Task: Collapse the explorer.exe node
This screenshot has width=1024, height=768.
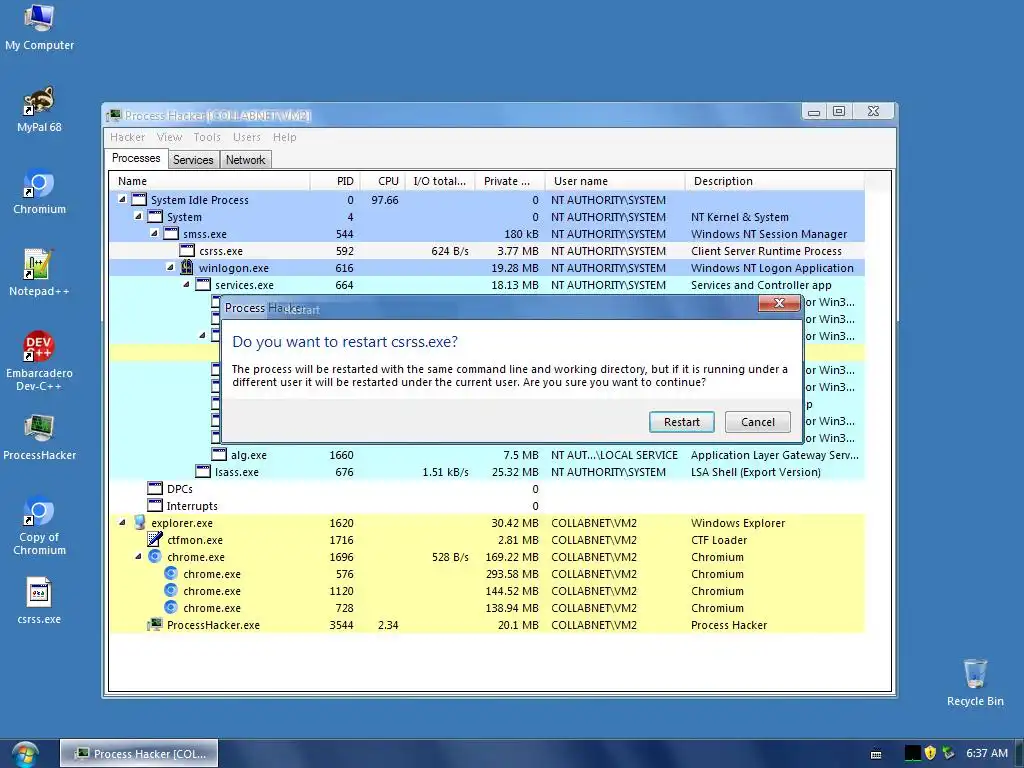Action: tap(122, 522)
